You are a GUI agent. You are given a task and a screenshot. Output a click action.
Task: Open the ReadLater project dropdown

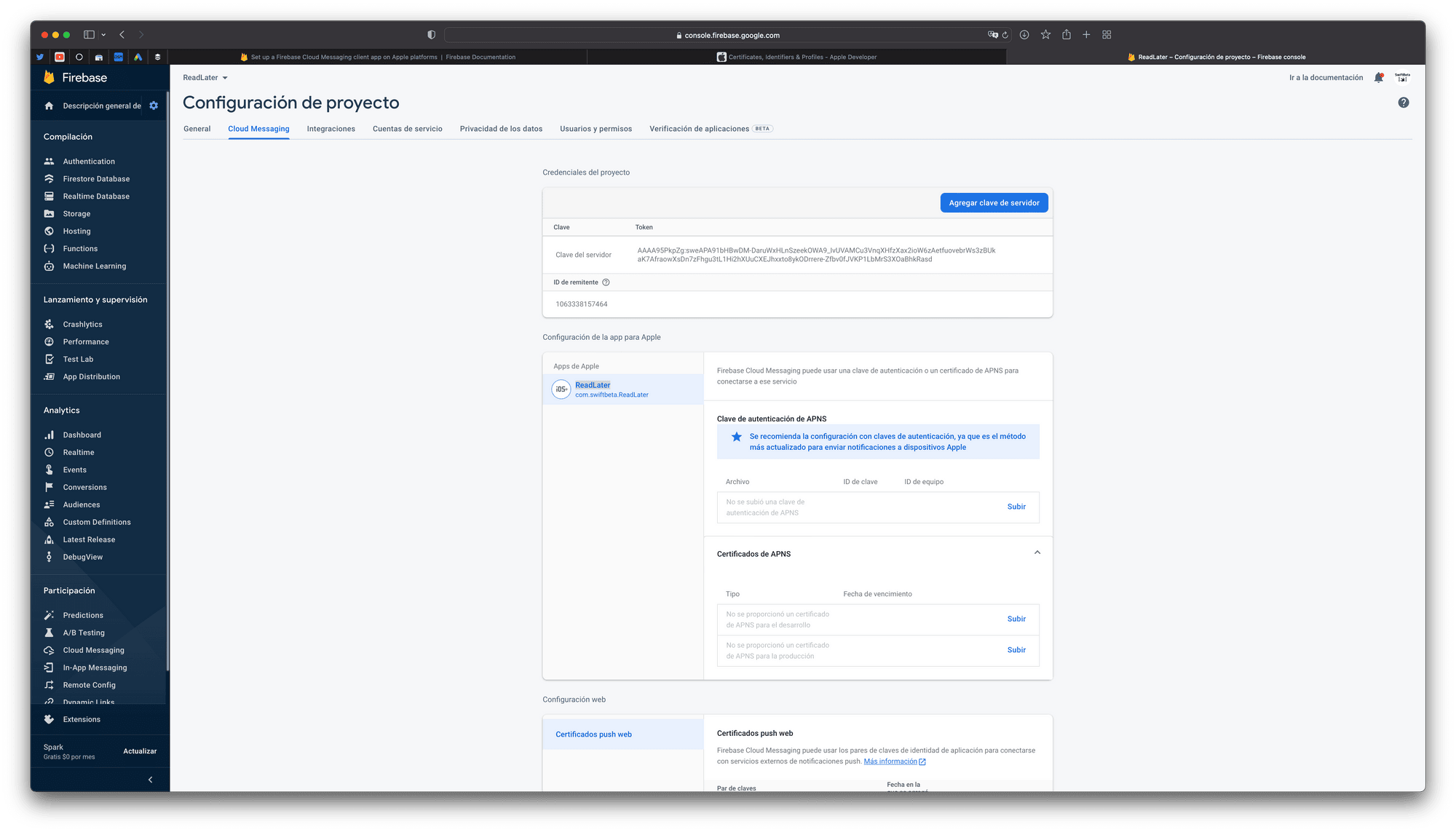(205, 78)
